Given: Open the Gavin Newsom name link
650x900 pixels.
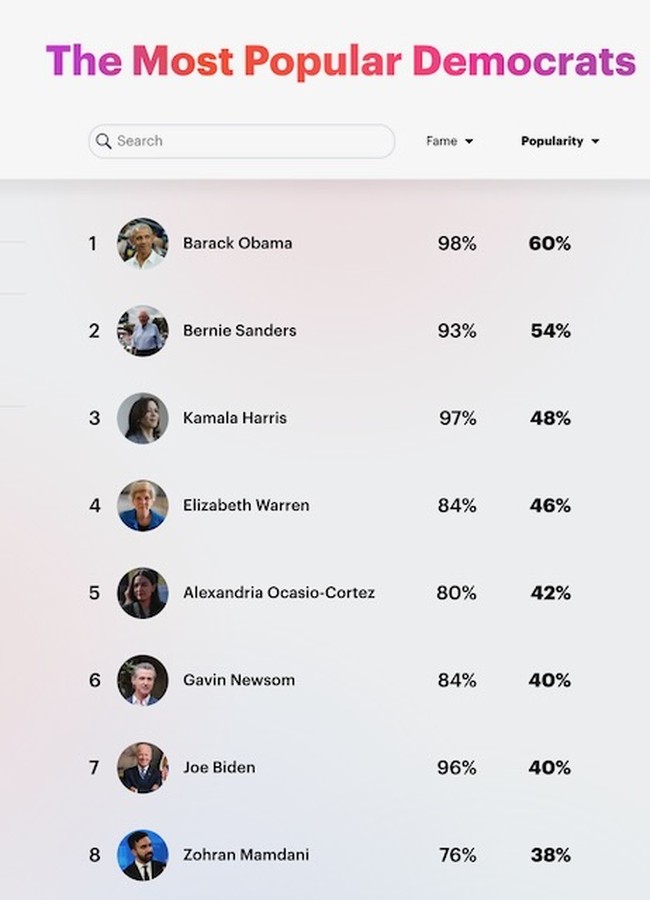Looking at the screenshot, I should pos(239,680).
